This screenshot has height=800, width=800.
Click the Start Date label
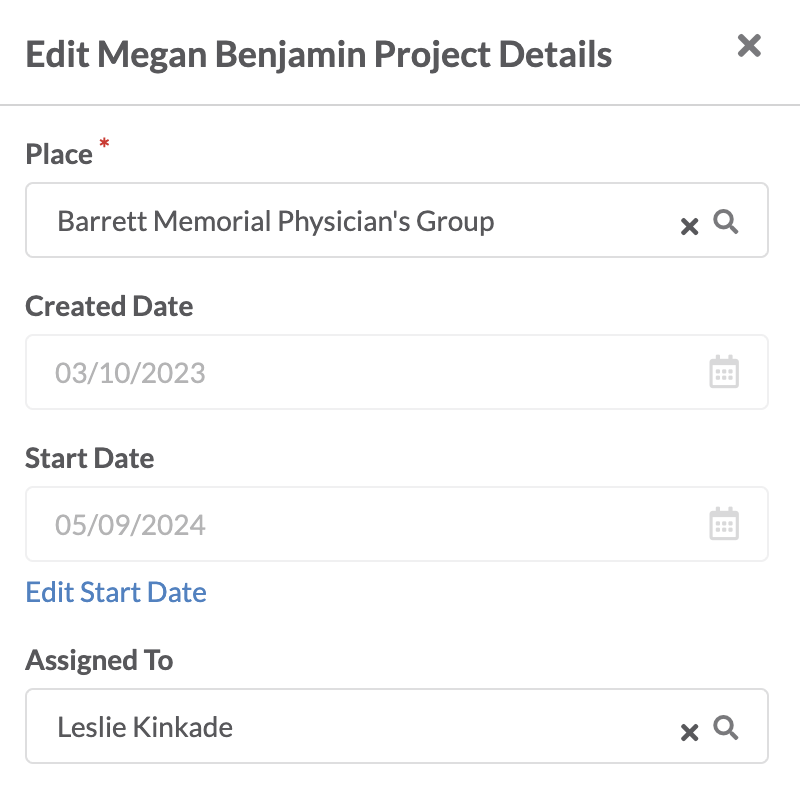click(90, 458)
